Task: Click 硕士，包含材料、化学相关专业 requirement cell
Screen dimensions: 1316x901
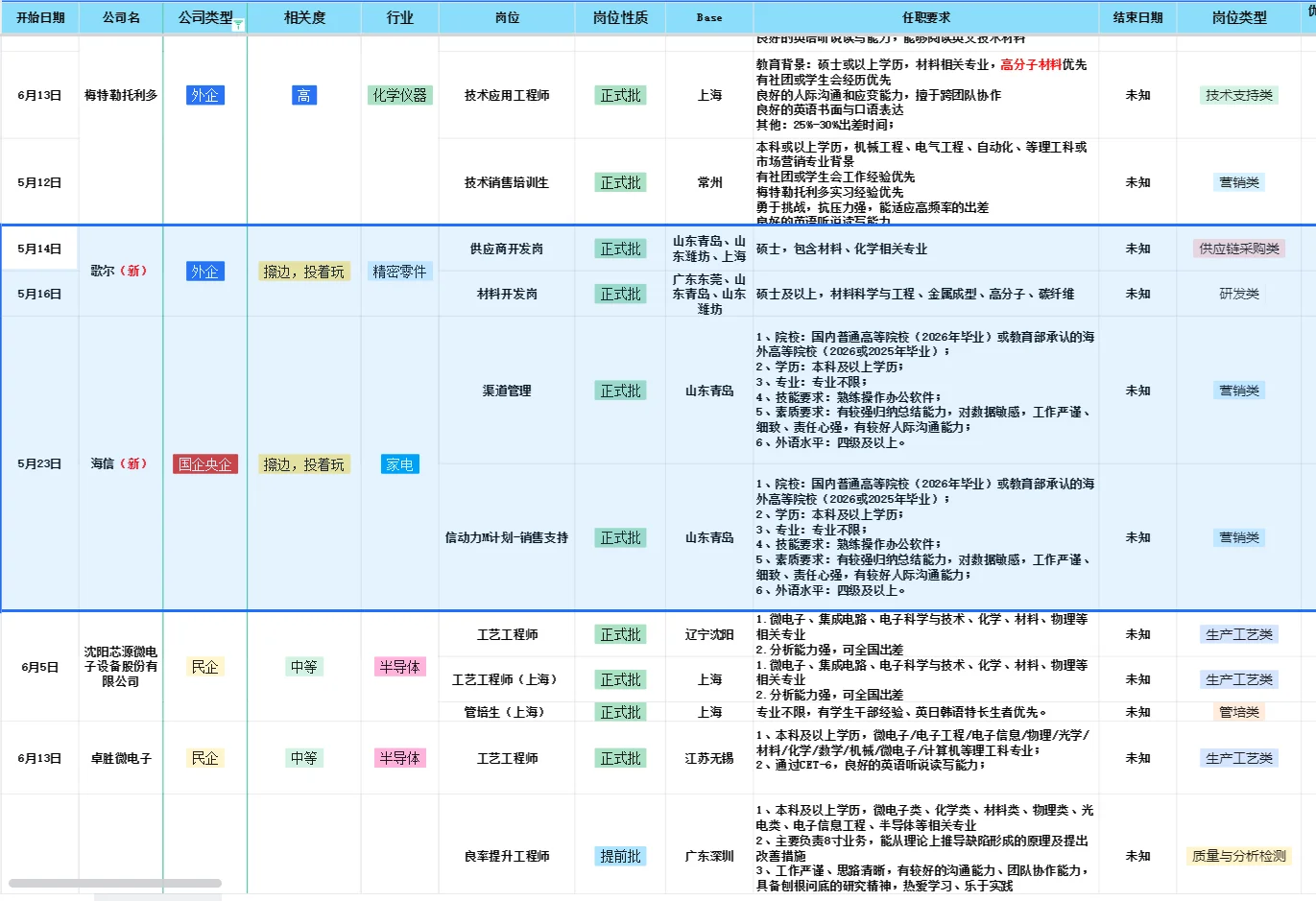Action: (x=926, y=249)
